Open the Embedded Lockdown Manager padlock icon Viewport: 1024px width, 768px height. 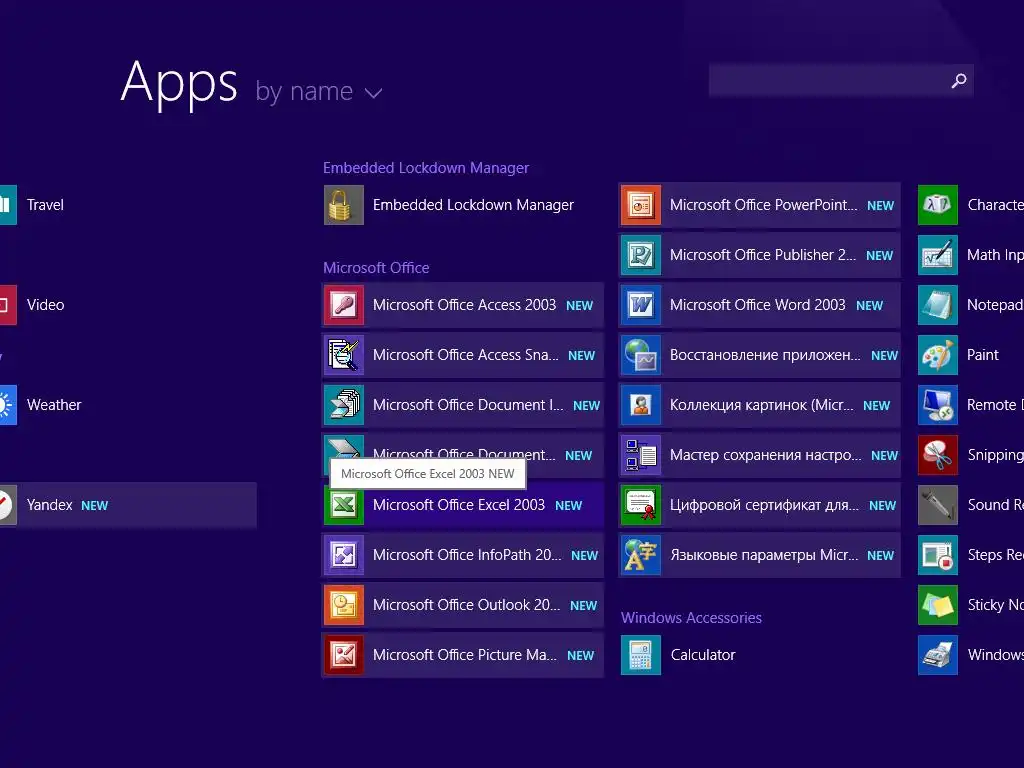click(x=344, y=205)
